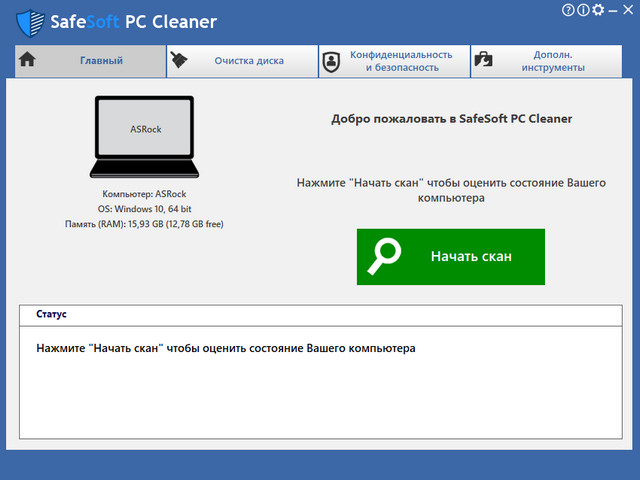640x480 pixels.
Task: Go to the Дополн. инструменты tab
Action: tap(553, 61)
